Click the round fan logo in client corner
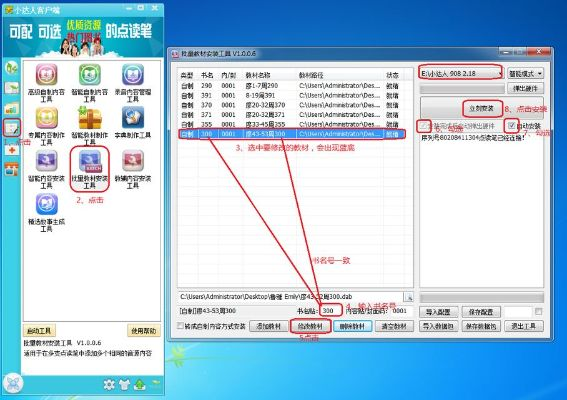Viewport: 567px width, 400px height. [x=13, y=383]
